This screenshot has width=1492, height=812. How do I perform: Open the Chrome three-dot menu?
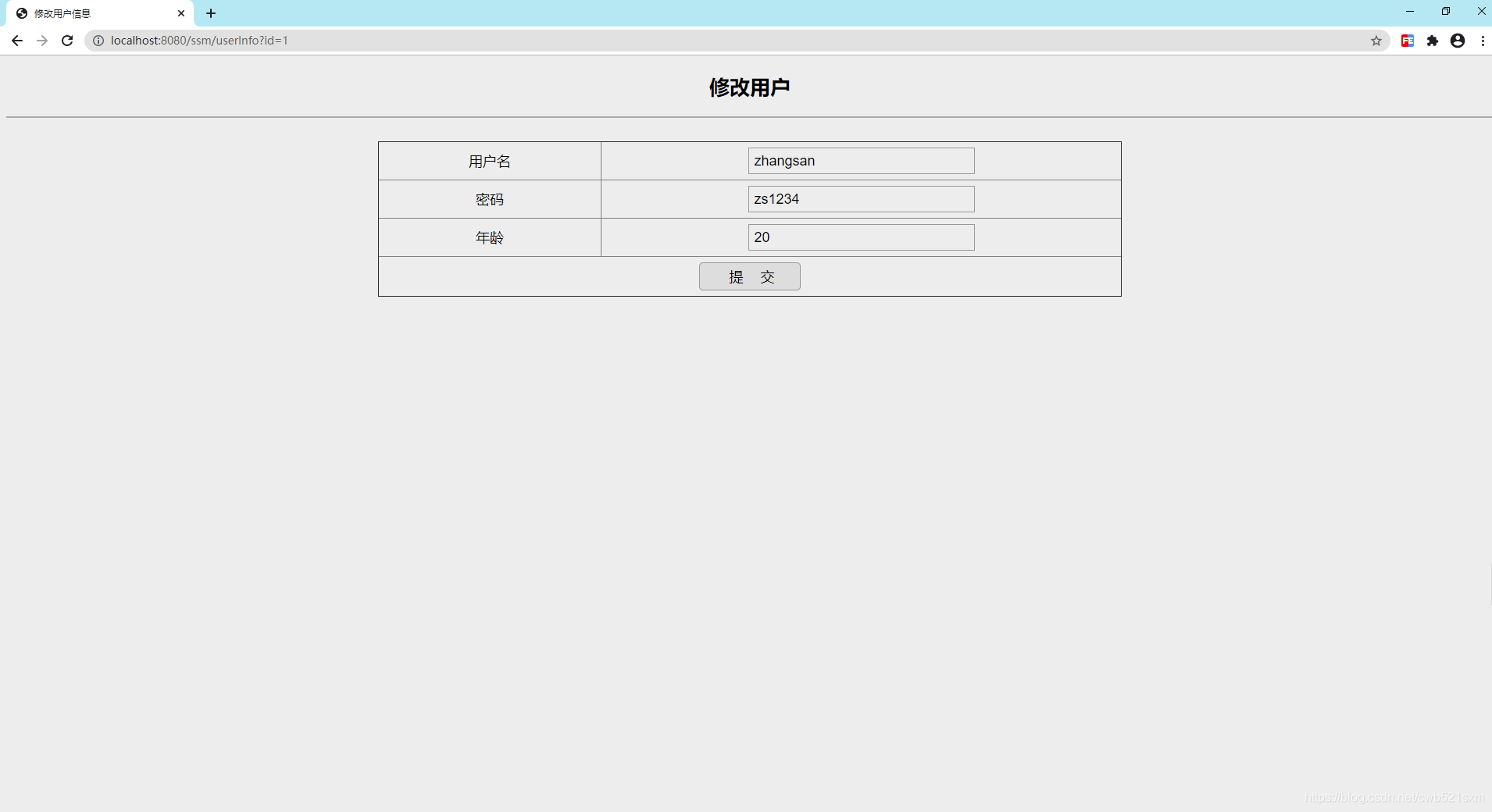1483,41
